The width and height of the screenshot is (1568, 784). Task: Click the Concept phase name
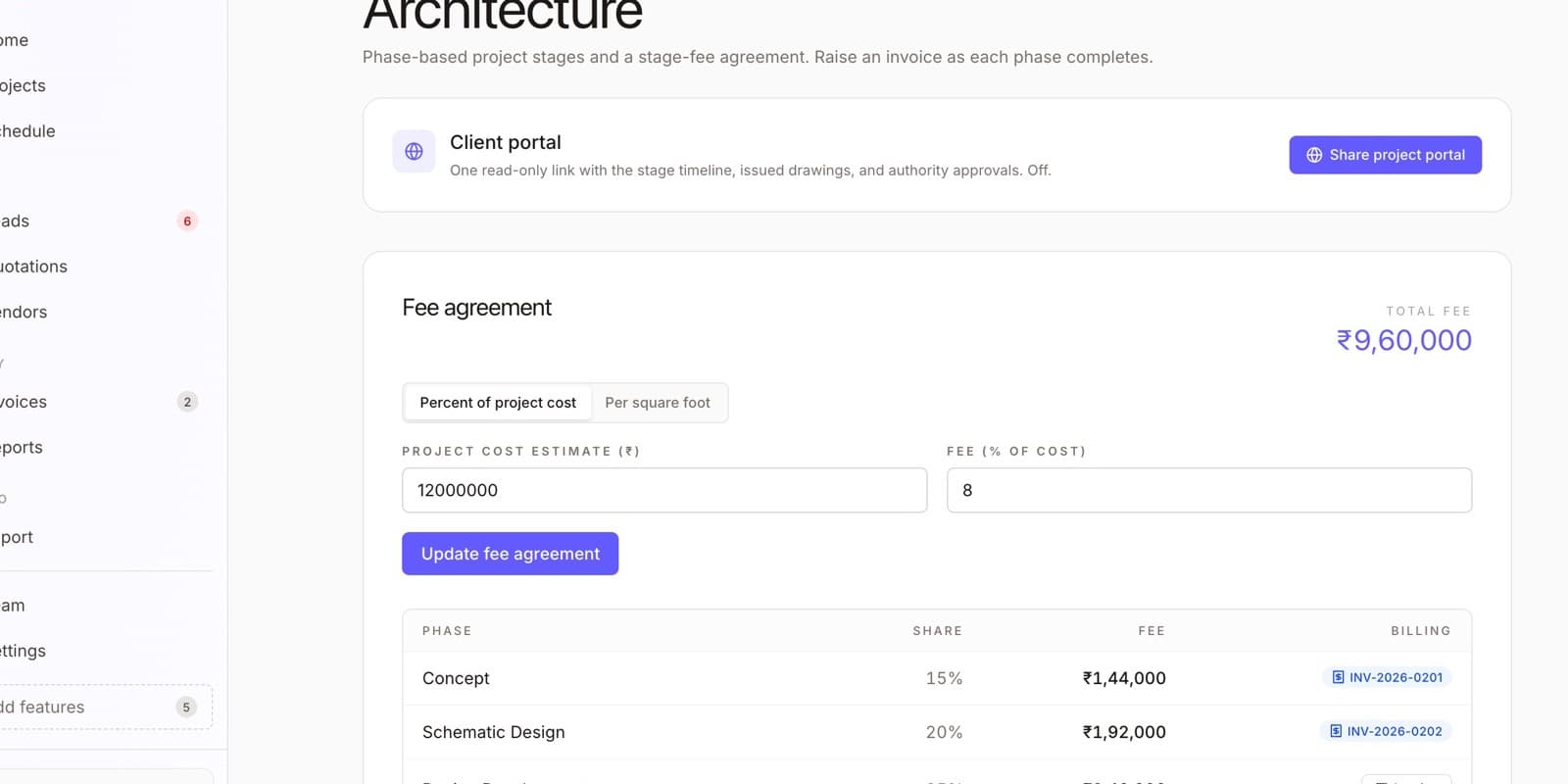click(456, 678)
